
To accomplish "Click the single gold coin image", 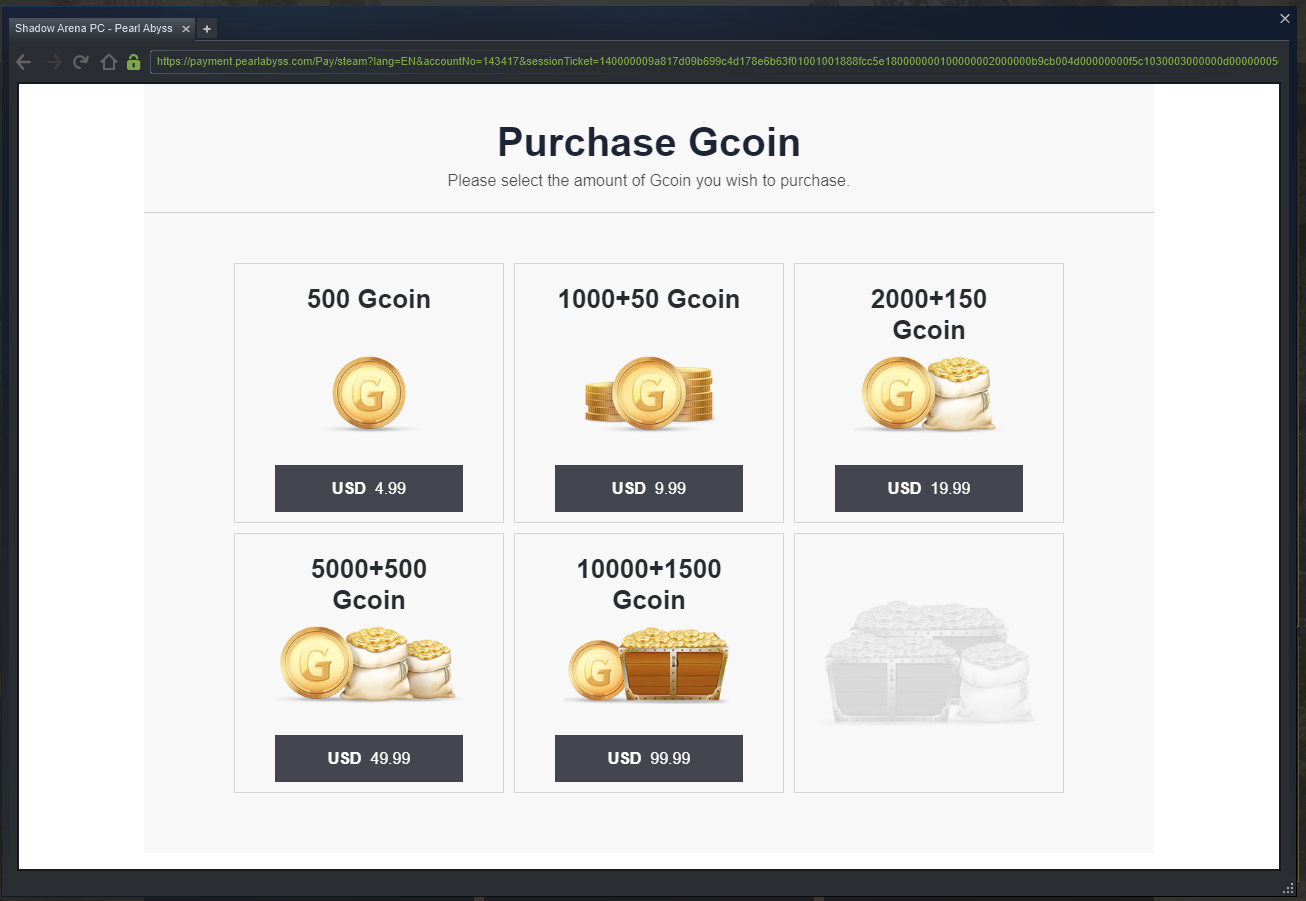I will point(369,394).
